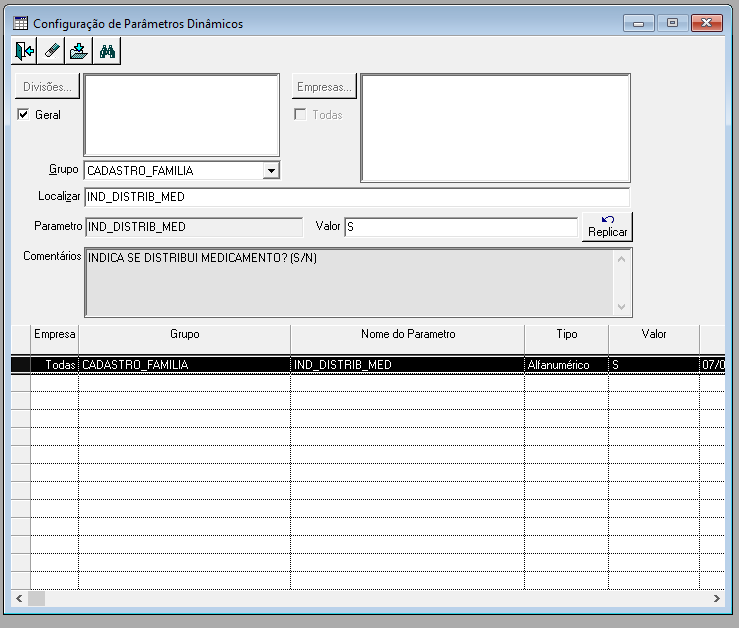Select the Todas cell in grid row
This screenshot has width=739, height=628.
pos(55,364)
